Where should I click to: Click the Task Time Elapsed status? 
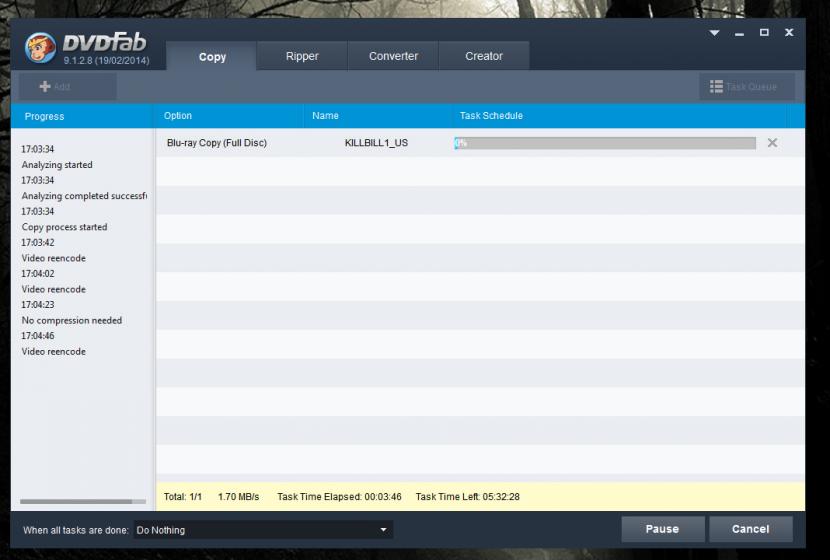339,496
